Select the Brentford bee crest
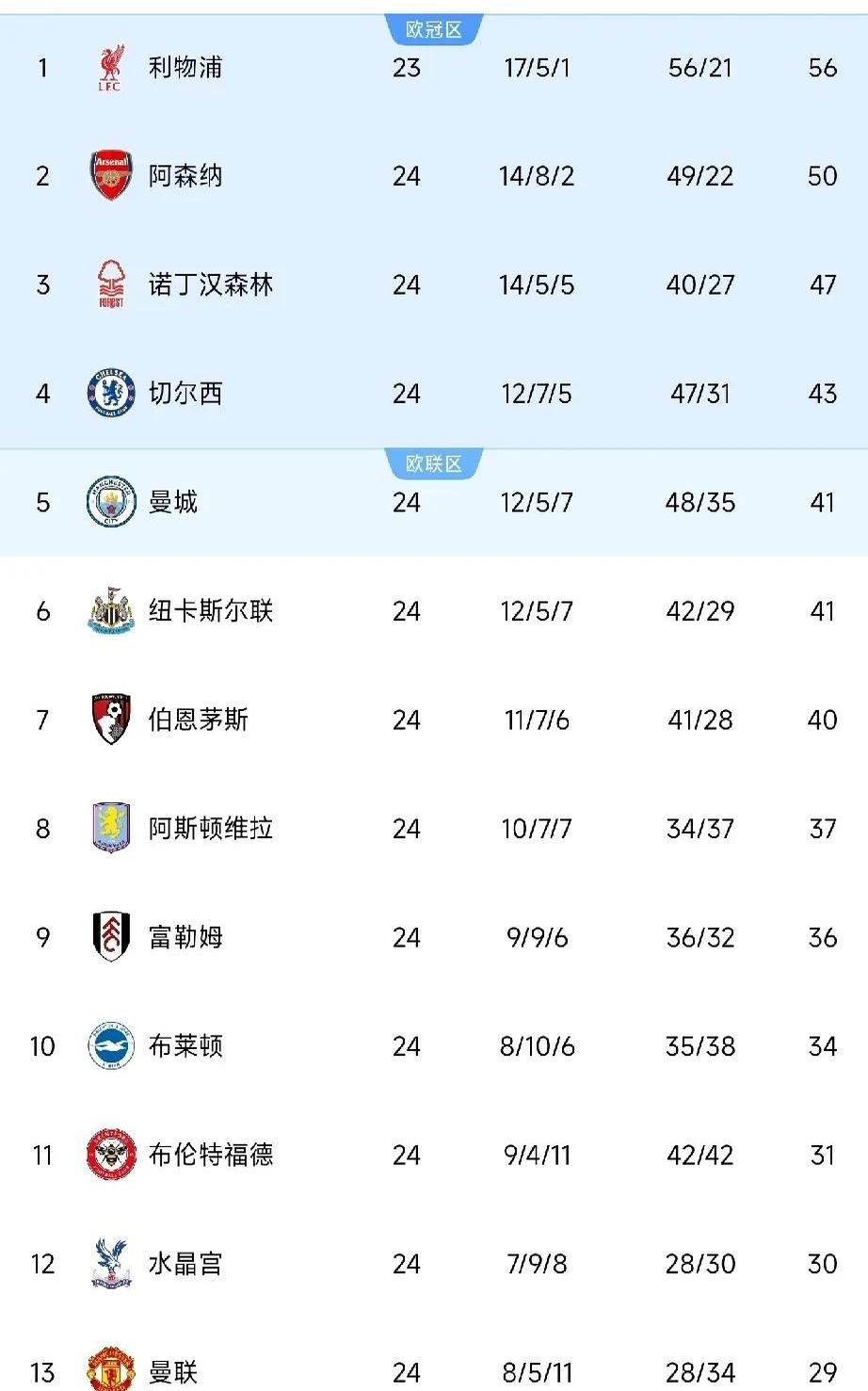Screen dimensions: 868x1391 tap(110, 1155)
